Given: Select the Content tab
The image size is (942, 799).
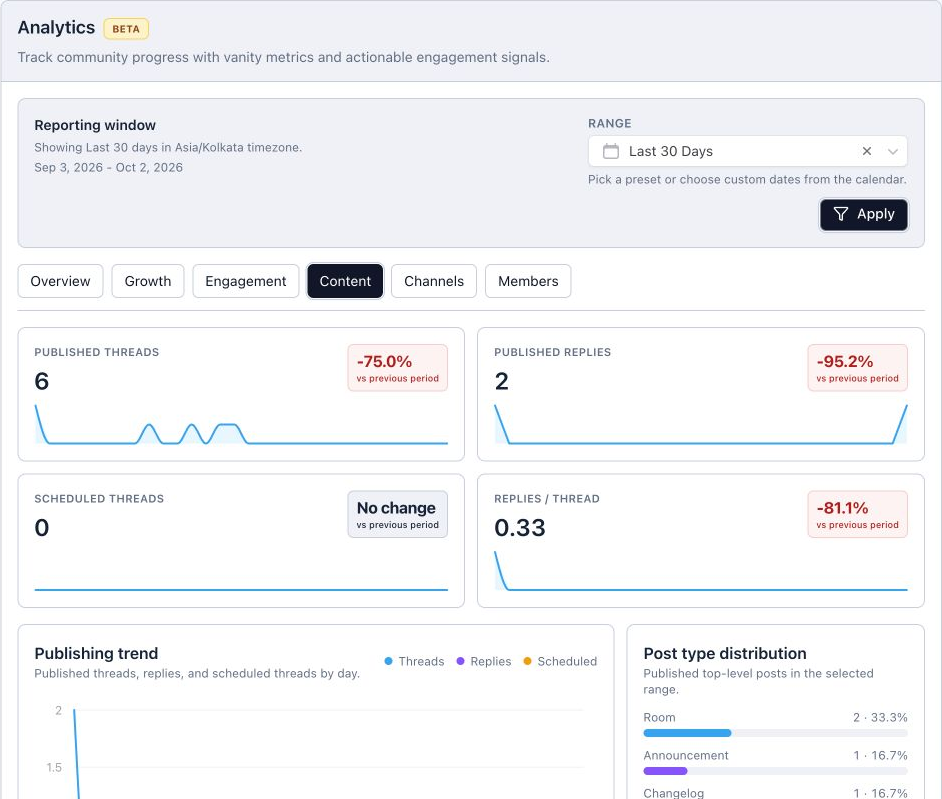Looking at the screenshot, I should pos(345,281).
